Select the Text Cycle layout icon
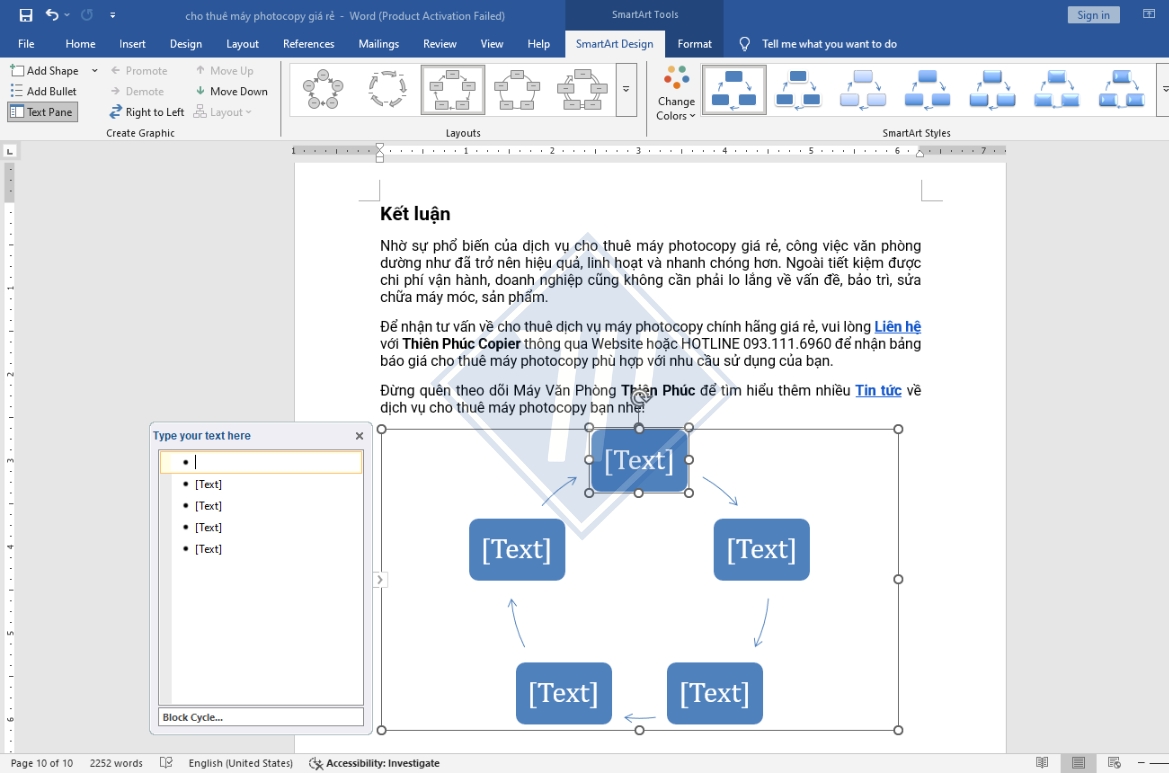Viewport: 1169px width, 773px height. coord(388,89)
